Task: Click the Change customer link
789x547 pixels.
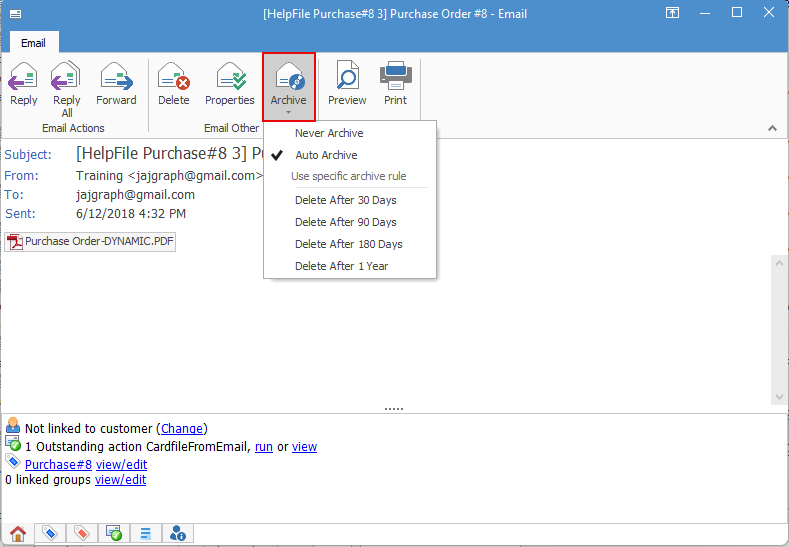Action: pos(182,429)
